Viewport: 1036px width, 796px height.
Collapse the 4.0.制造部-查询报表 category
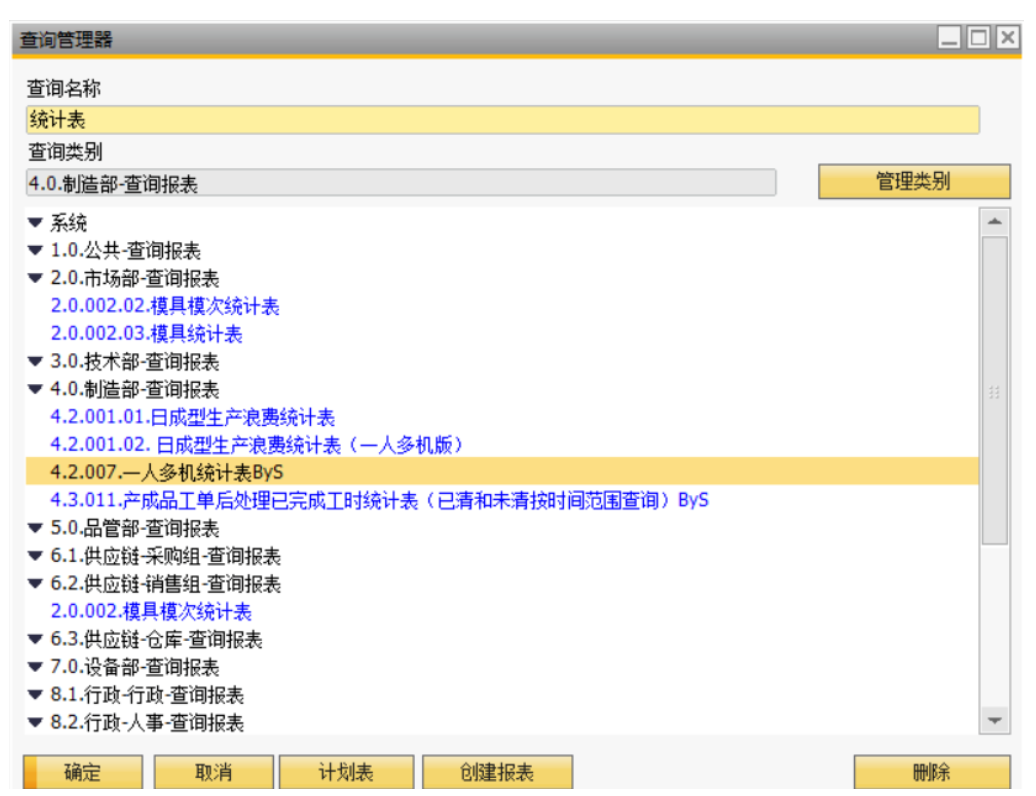click(x=36, y=390)
